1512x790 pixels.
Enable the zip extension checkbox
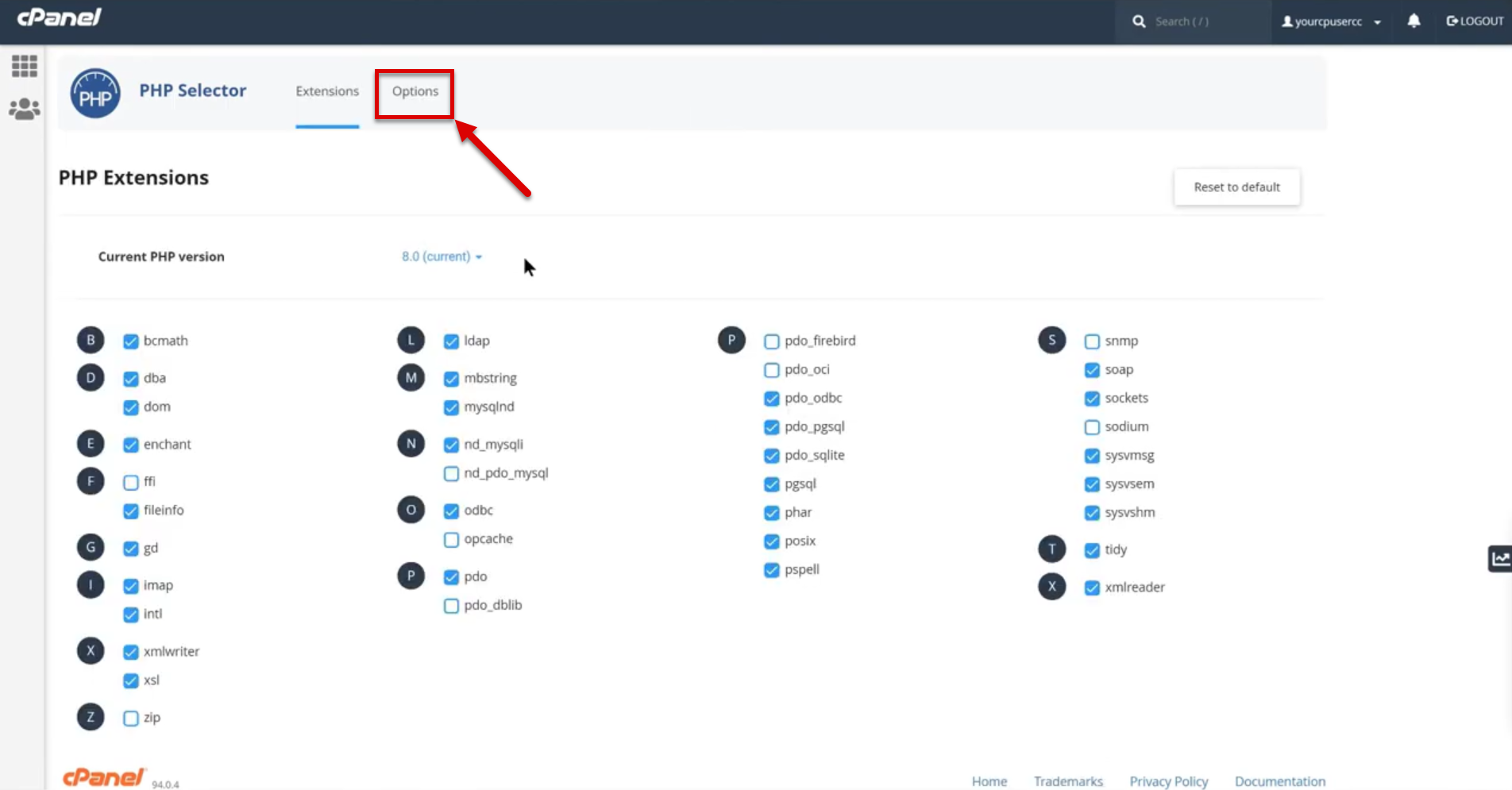pos(131,719)
